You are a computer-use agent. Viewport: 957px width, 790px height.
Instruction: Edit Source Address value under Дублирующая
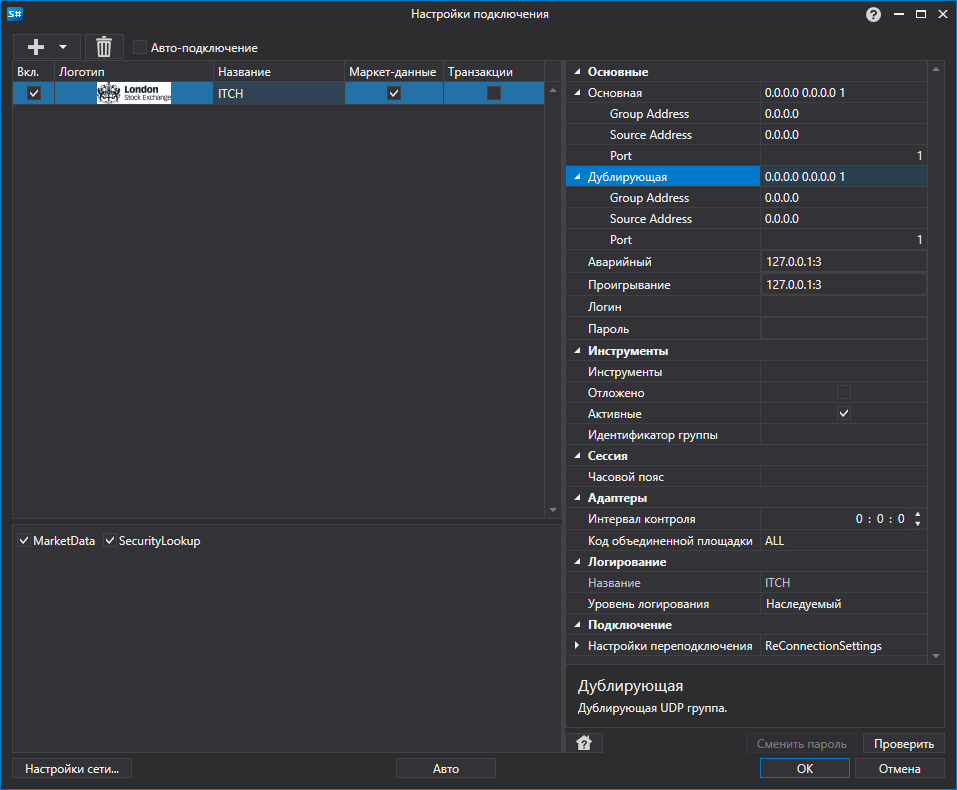[843, 219]
